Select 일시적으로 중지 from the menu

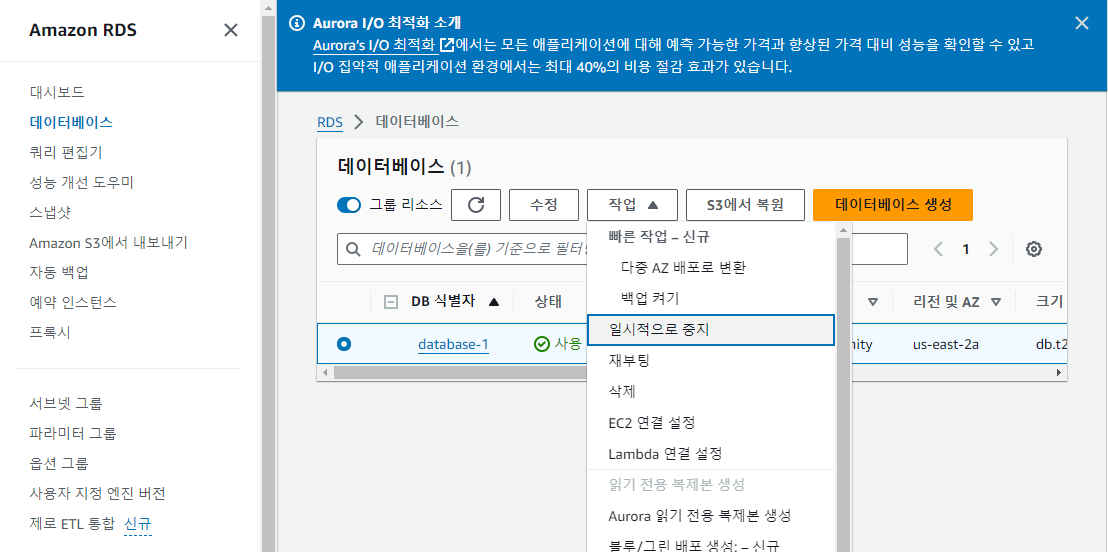pyautogui.click(x=711, y=329)
